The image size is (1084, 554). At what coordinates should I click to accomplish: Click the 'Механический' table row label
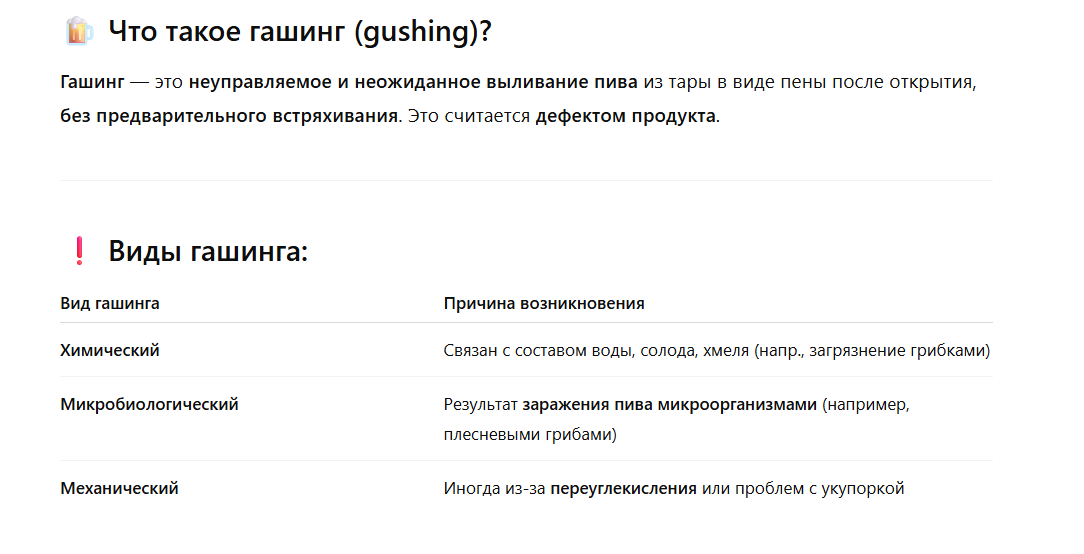click(x=120, y=489)
